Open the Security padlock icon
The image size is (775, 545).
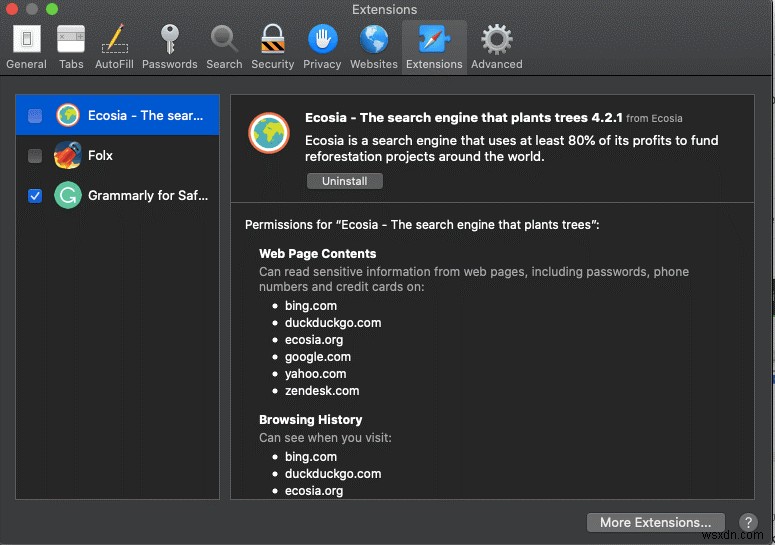point(273,39)
